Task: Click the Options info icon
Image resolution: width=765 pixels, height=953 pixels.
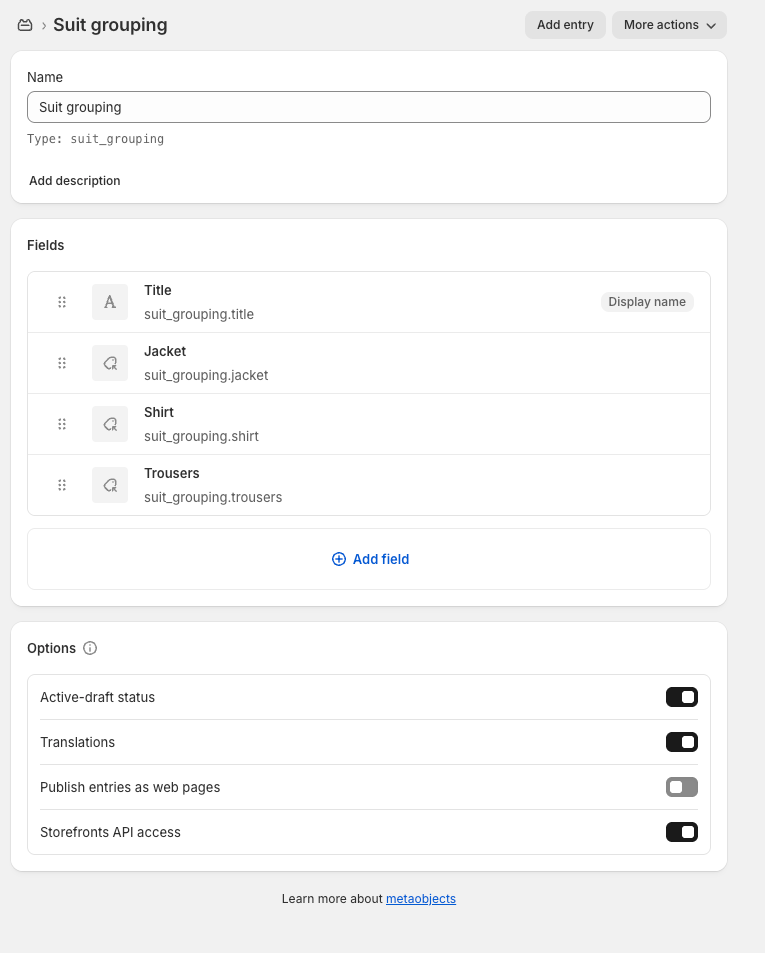Action: [x=90, y=648]
